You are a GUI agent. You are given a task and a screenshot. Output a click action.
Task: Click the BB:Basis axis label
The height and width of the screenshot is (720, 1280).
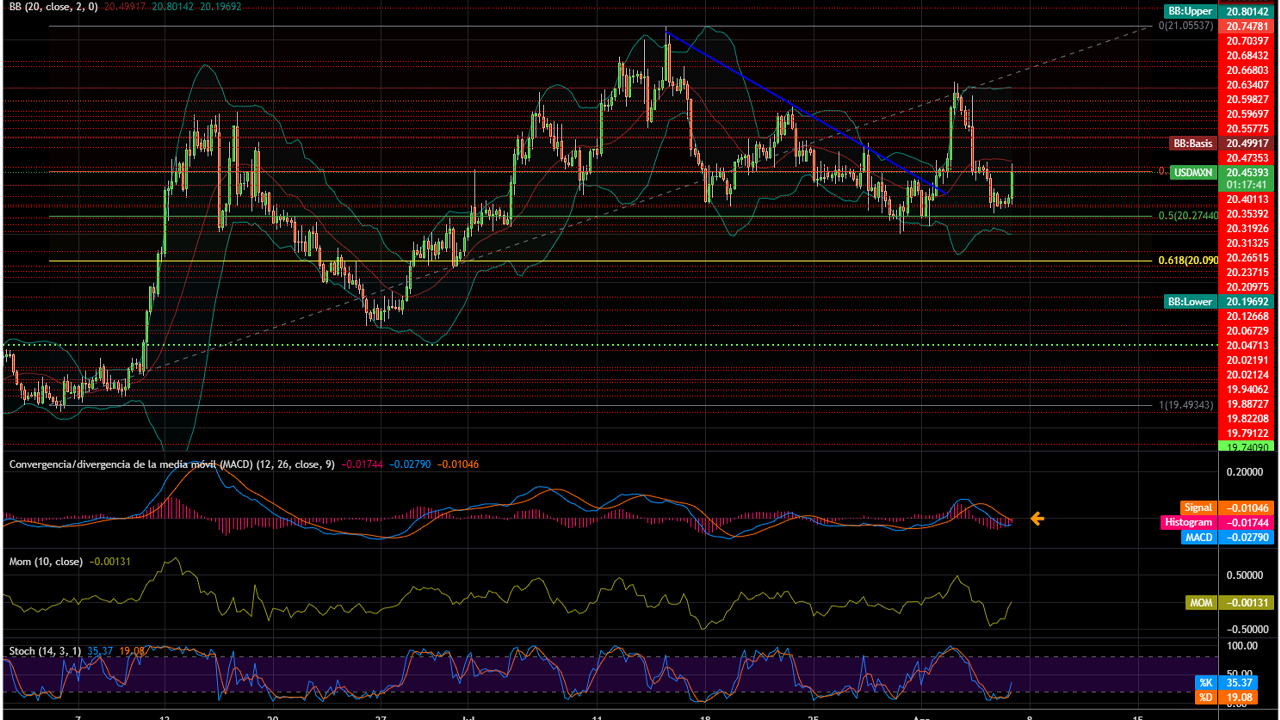pos(1193,143)
